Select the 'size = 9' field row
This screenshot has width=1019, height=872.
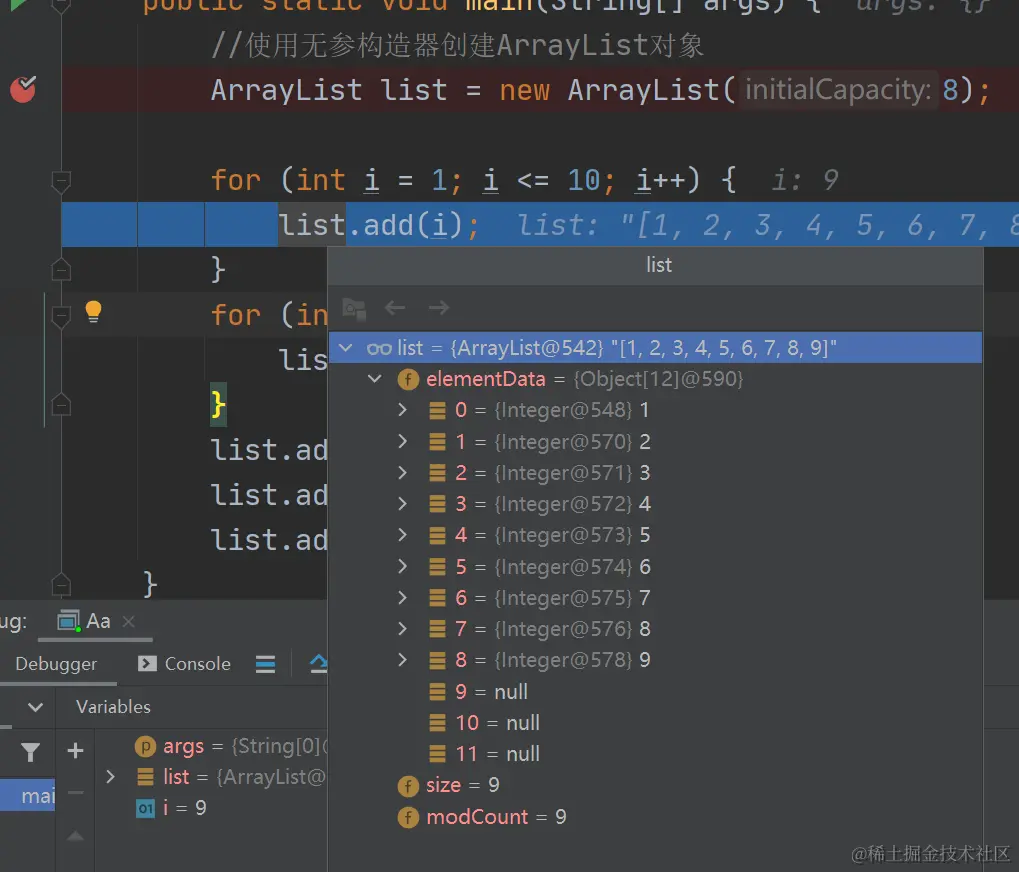pos(655,785)
